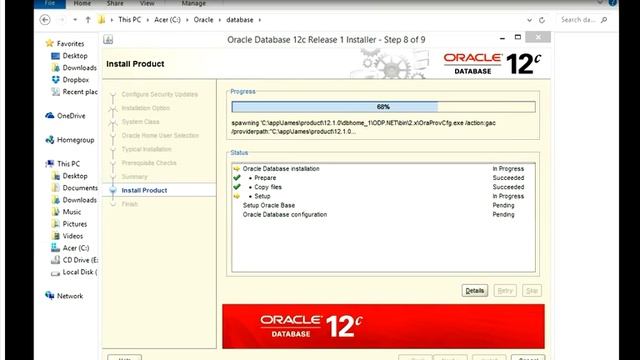Open address bar history dropdown

[529, 20]
